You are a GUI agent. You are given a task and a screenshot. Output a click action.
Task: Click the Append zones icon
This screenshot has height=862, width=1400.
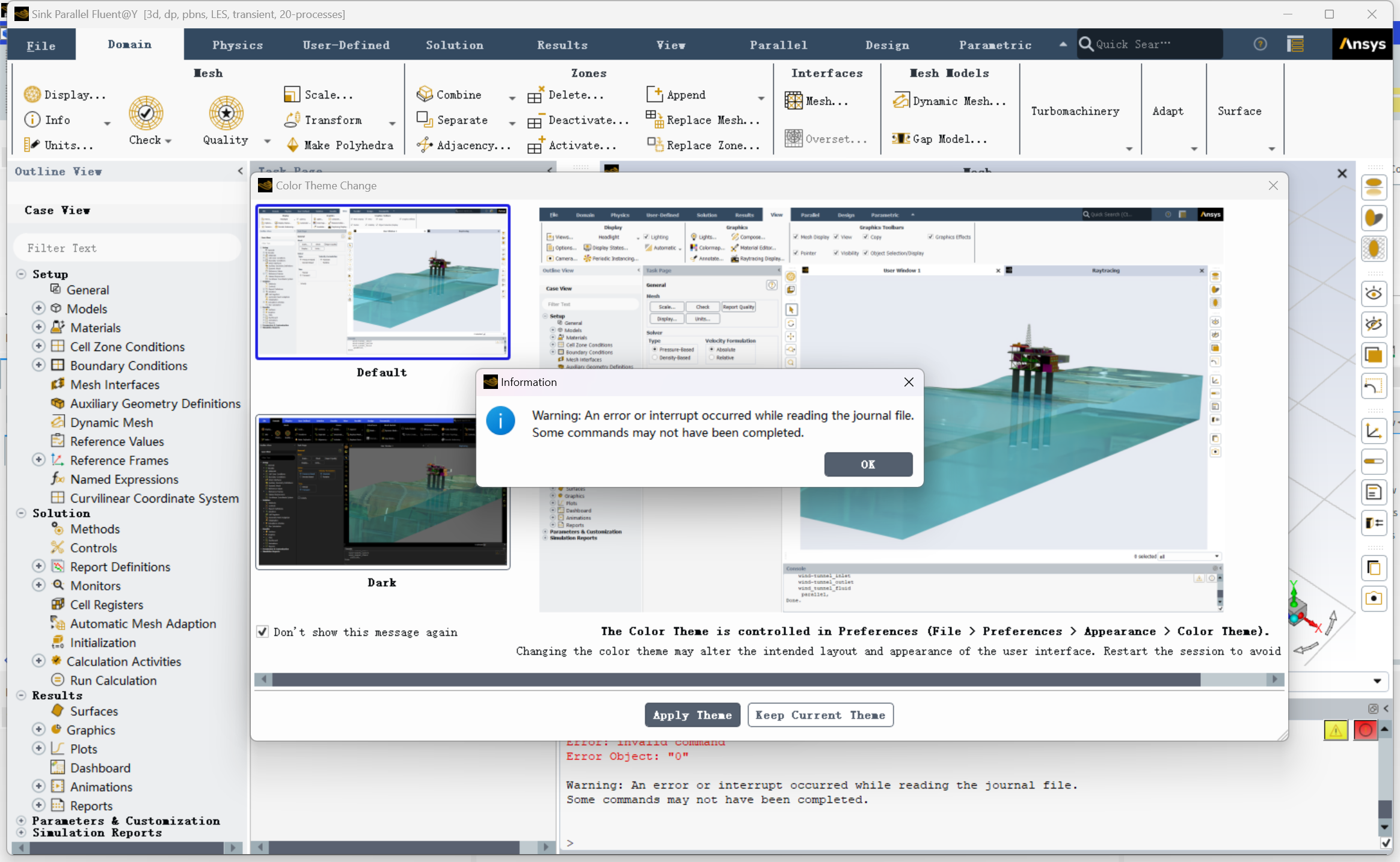coord(654,94)
